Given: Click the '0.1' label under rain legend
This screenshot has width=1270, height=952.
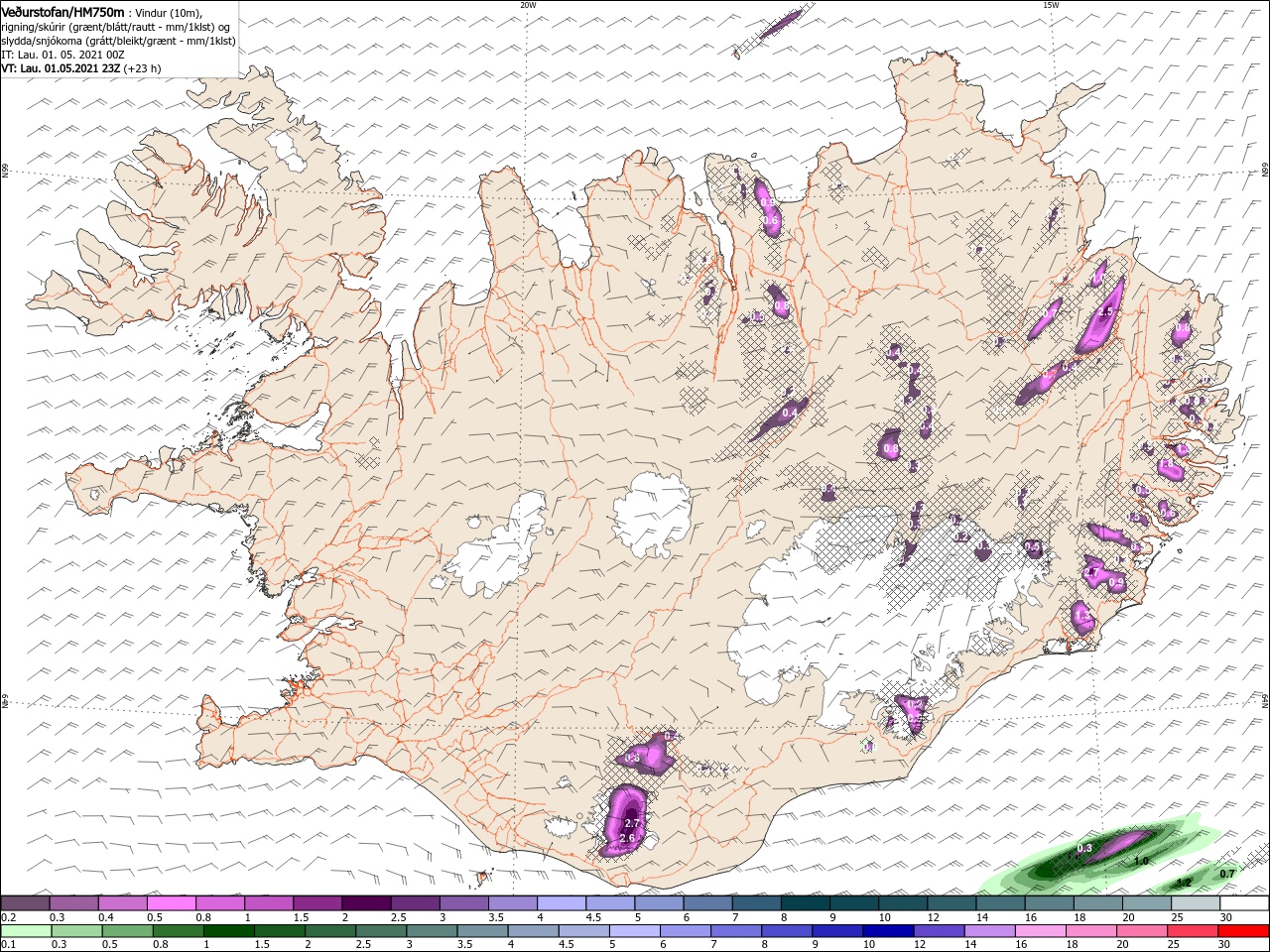Looking at the screenshot, I should point(9,945).
